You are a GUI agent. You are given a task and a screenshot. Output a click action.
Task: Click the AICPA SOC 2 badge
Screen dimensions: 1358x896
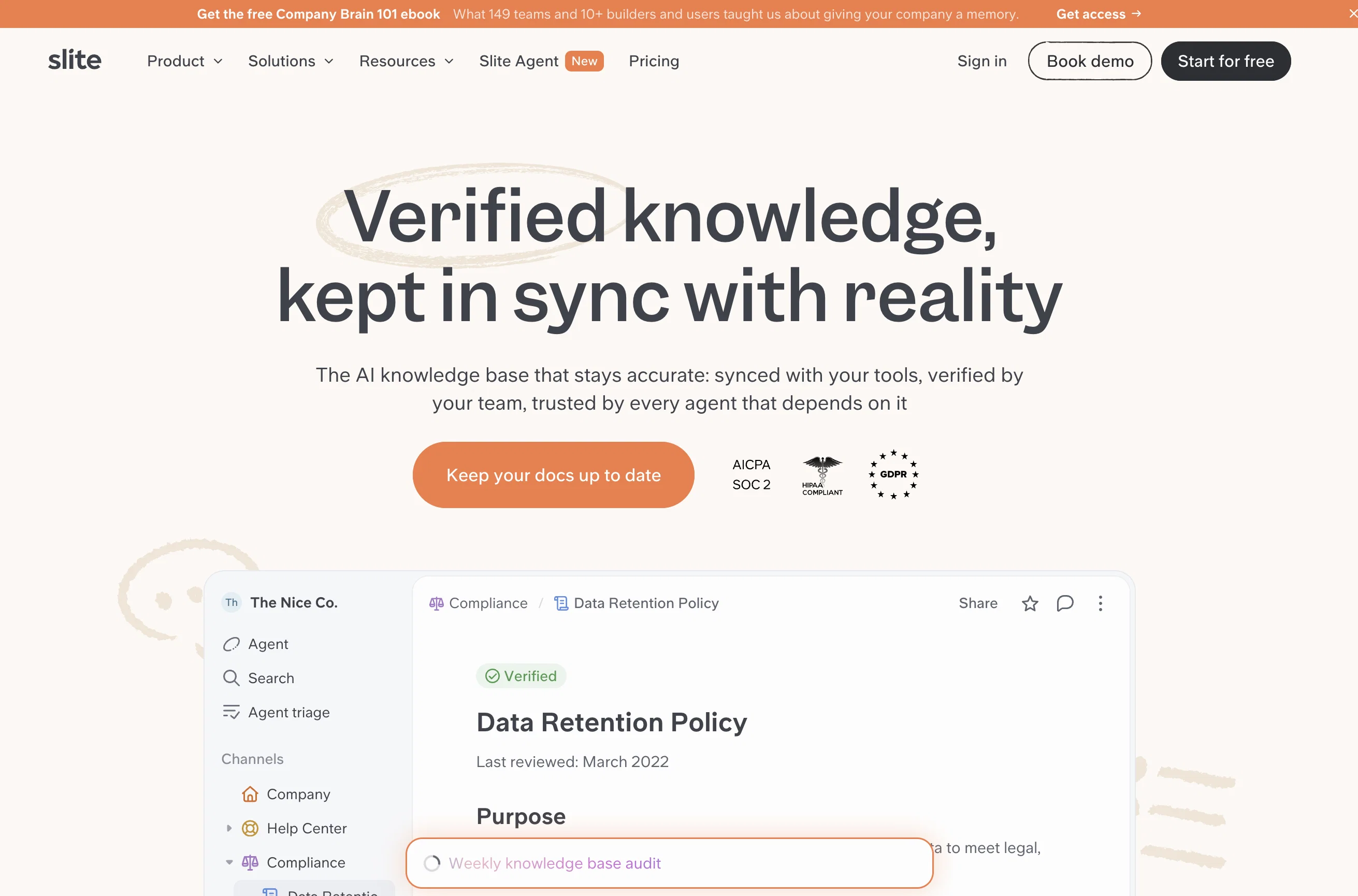(752, 474)
